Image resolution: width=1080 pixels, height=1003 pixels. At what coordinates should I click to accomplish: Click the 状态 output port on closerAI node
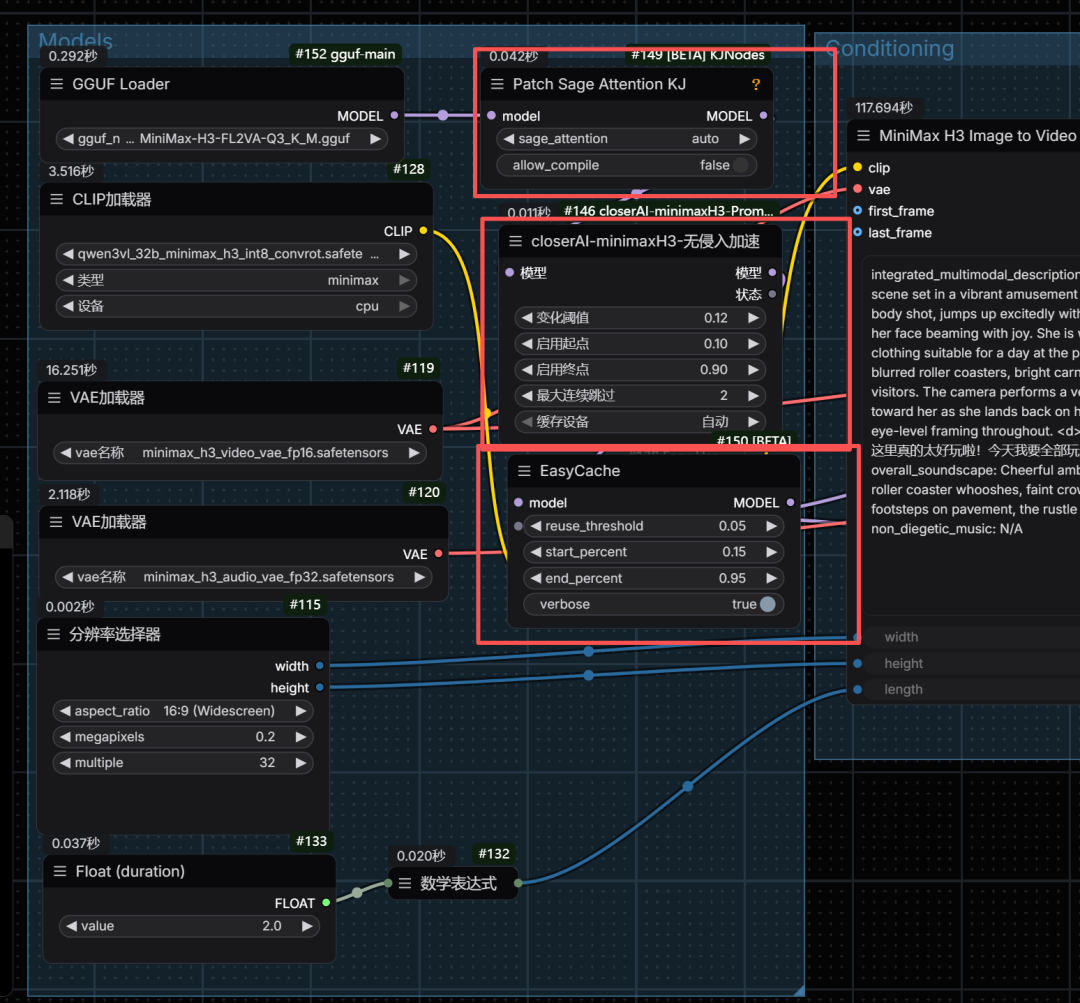pyautogui.click(x=772, y=294)
